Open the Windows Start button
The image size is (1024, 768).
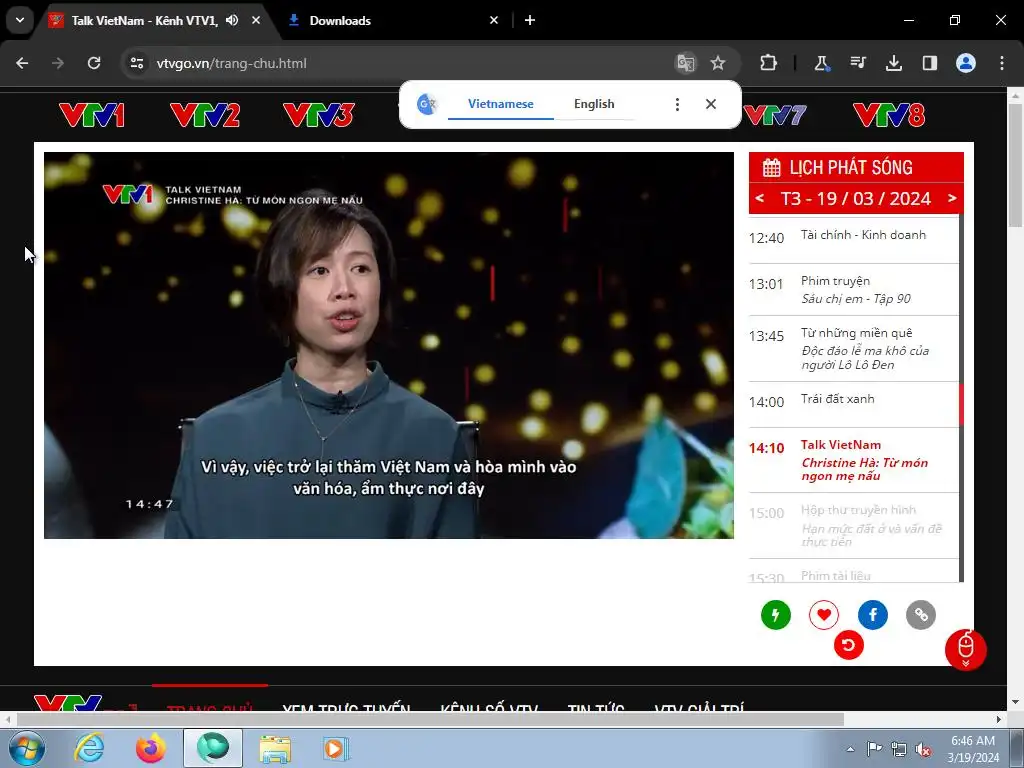[26, 748]
